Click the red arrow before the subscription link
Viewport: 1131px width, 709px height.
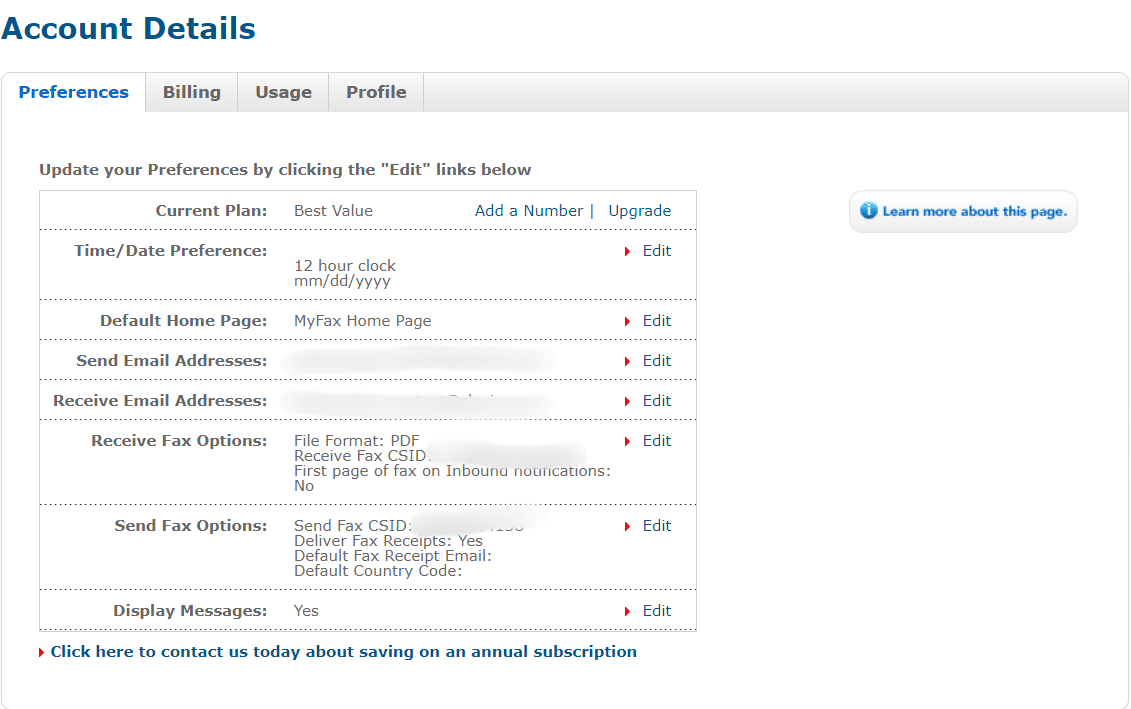point(42,651)
